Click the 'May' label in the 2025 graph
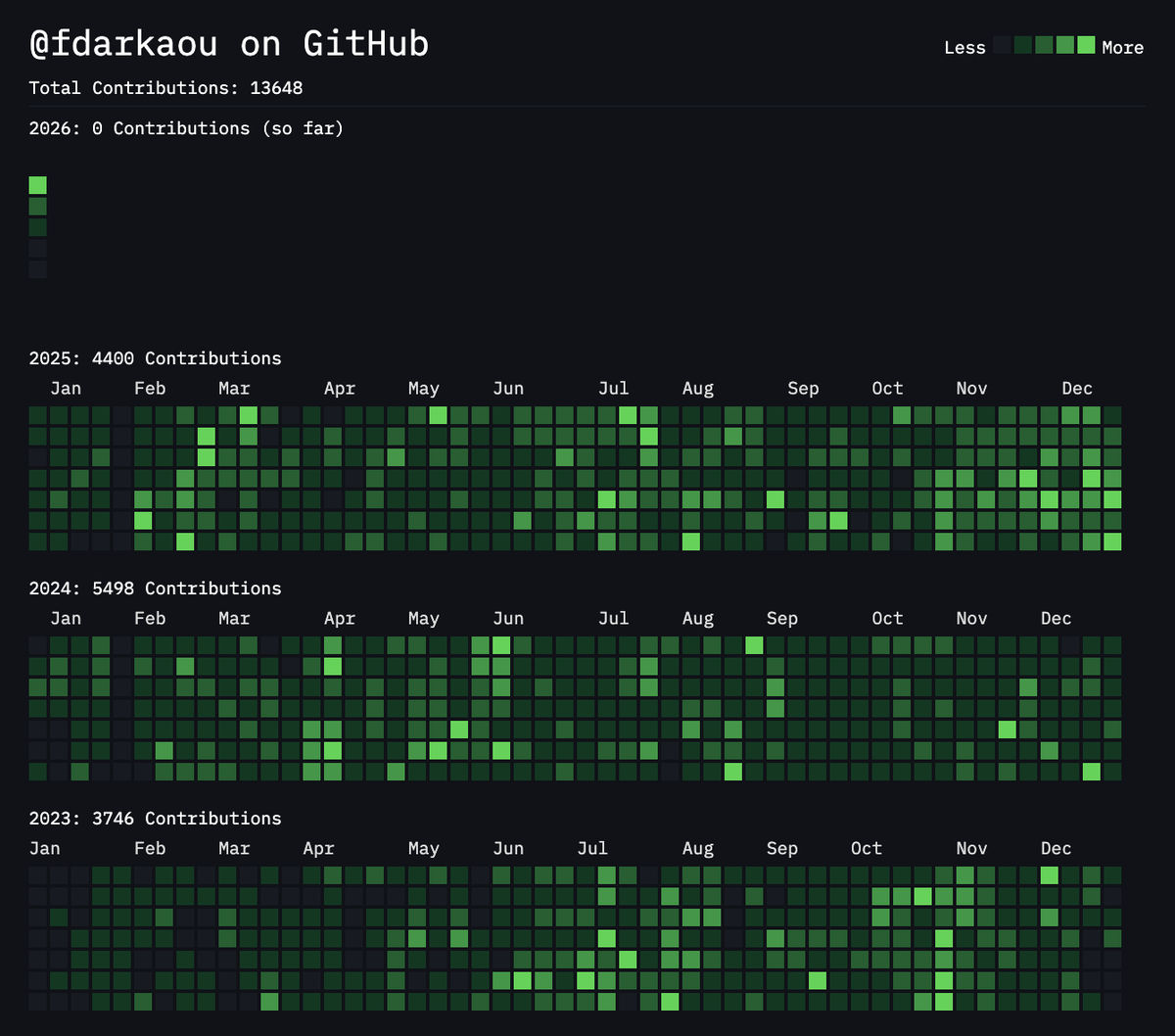1175x1036 pixels. click(x=424, y=389)
